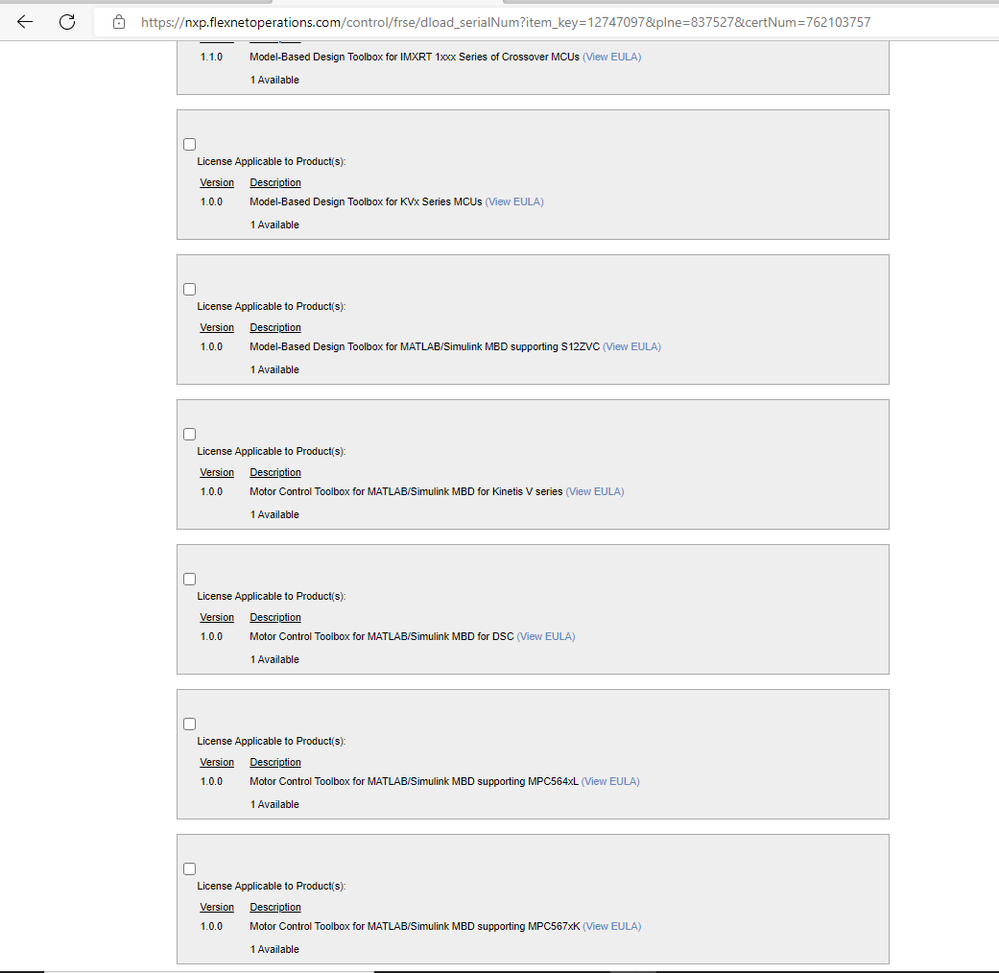View EULA for MPC564xL toolbox
This screenshot has height=973, width=999.
(610, 781)
